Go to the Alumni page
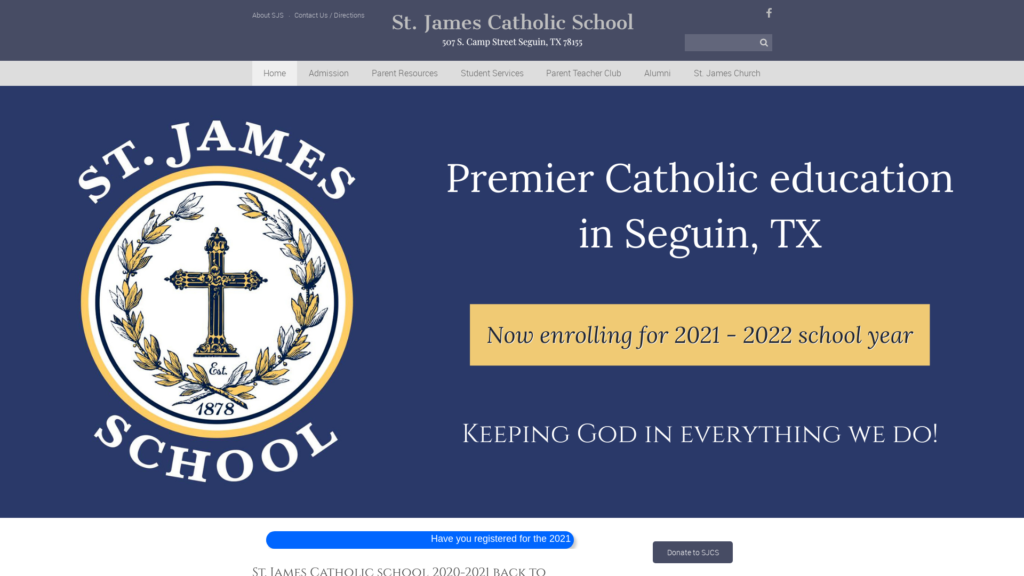This screenshot has width=1024, height=576. pyautogui.click(x=657, y=73)
